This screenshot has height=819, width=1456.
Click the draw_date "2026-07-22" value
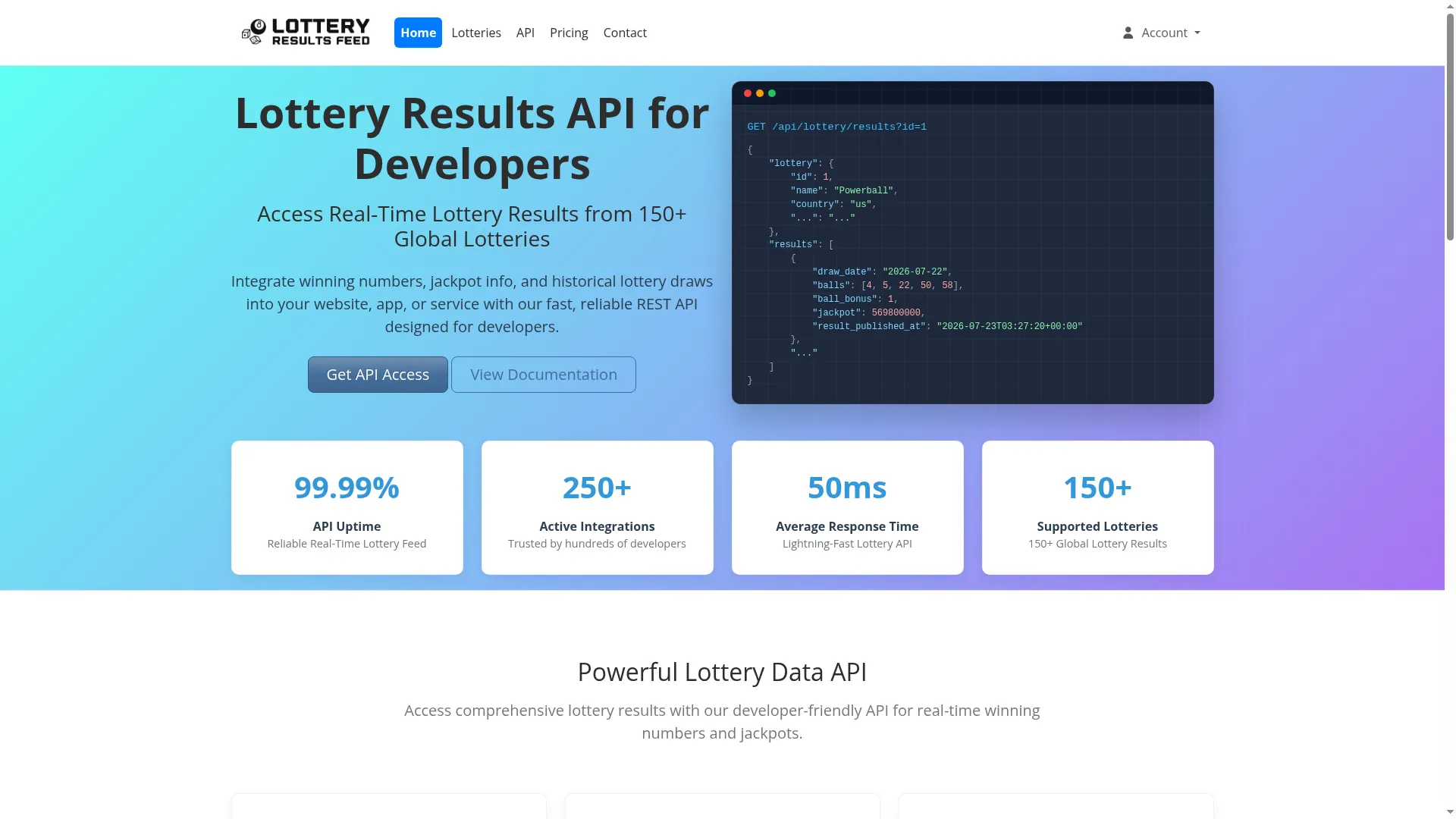tap(915, 271)
